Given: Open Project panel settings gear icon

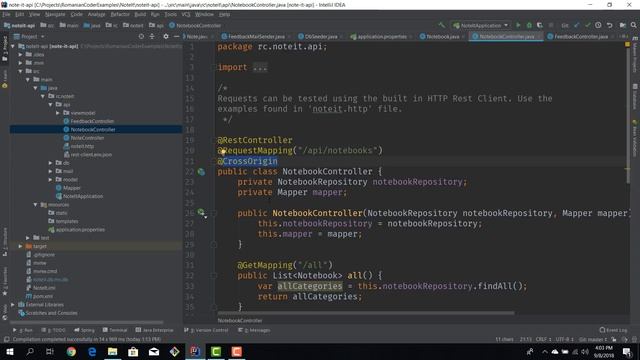Looking at the screenshot, I should 166,36.
